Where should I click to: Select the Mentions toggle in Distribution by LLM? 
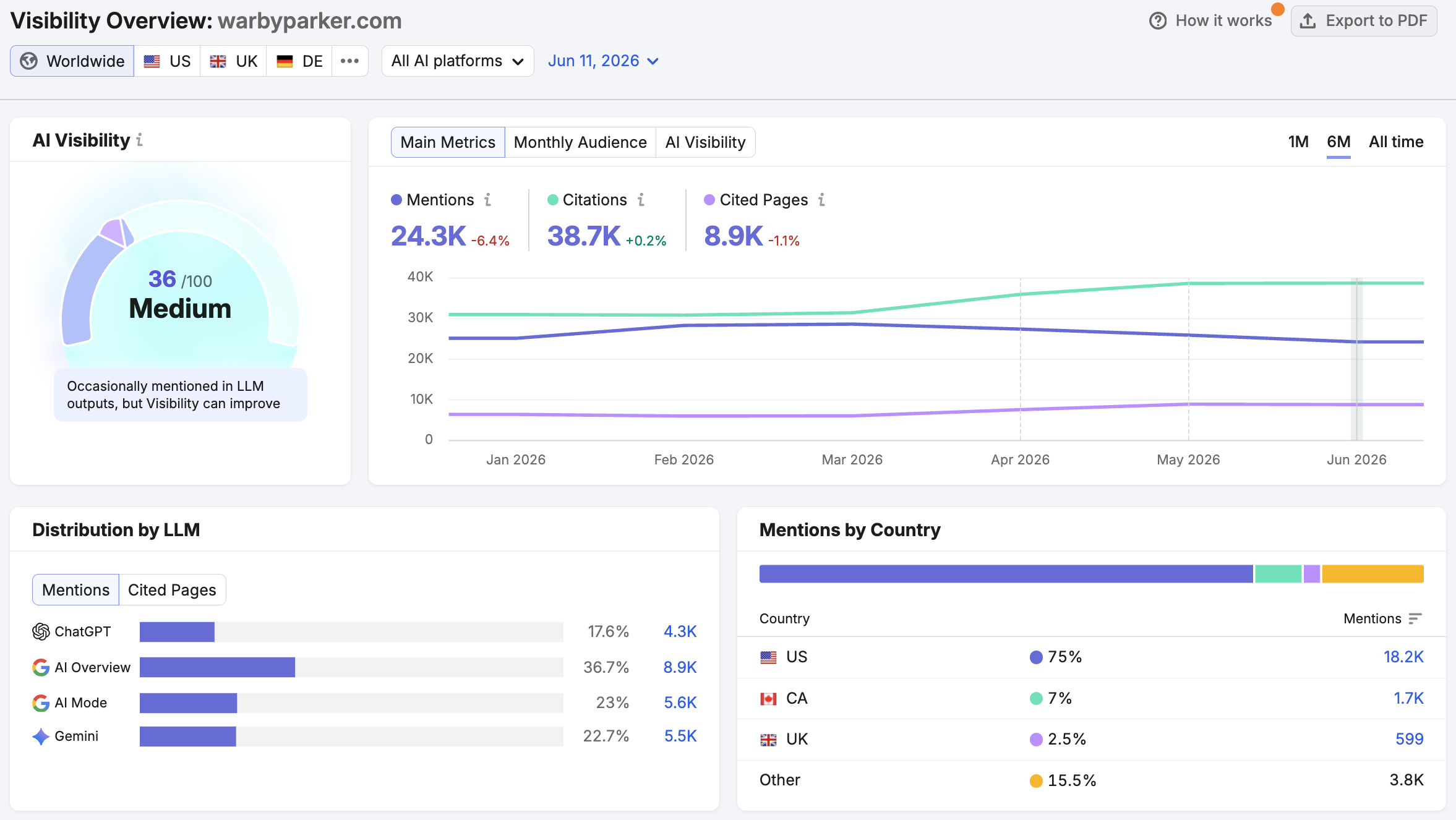point(75,590)
